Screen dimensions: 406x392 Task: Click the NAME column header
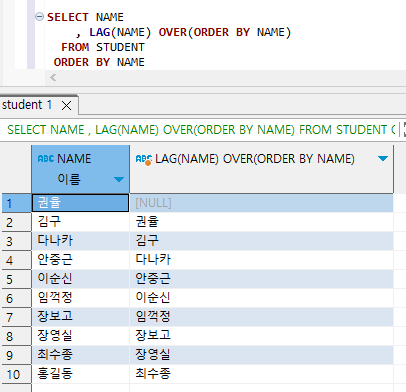(x=80, y=169)
